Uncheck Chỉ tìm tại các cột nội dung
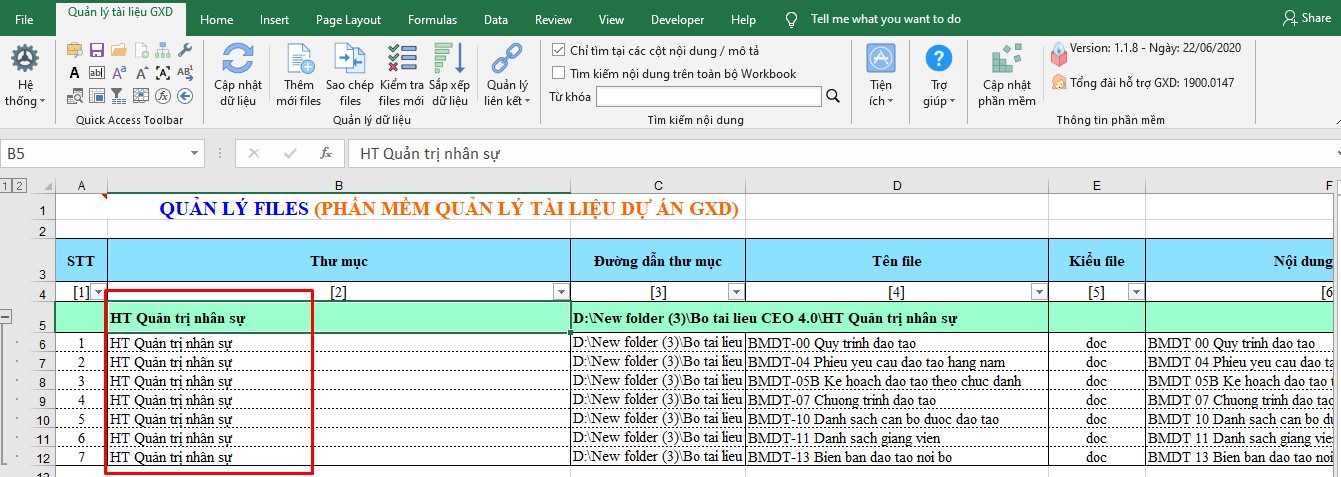The image size is (1341, 477). point(559,50)
